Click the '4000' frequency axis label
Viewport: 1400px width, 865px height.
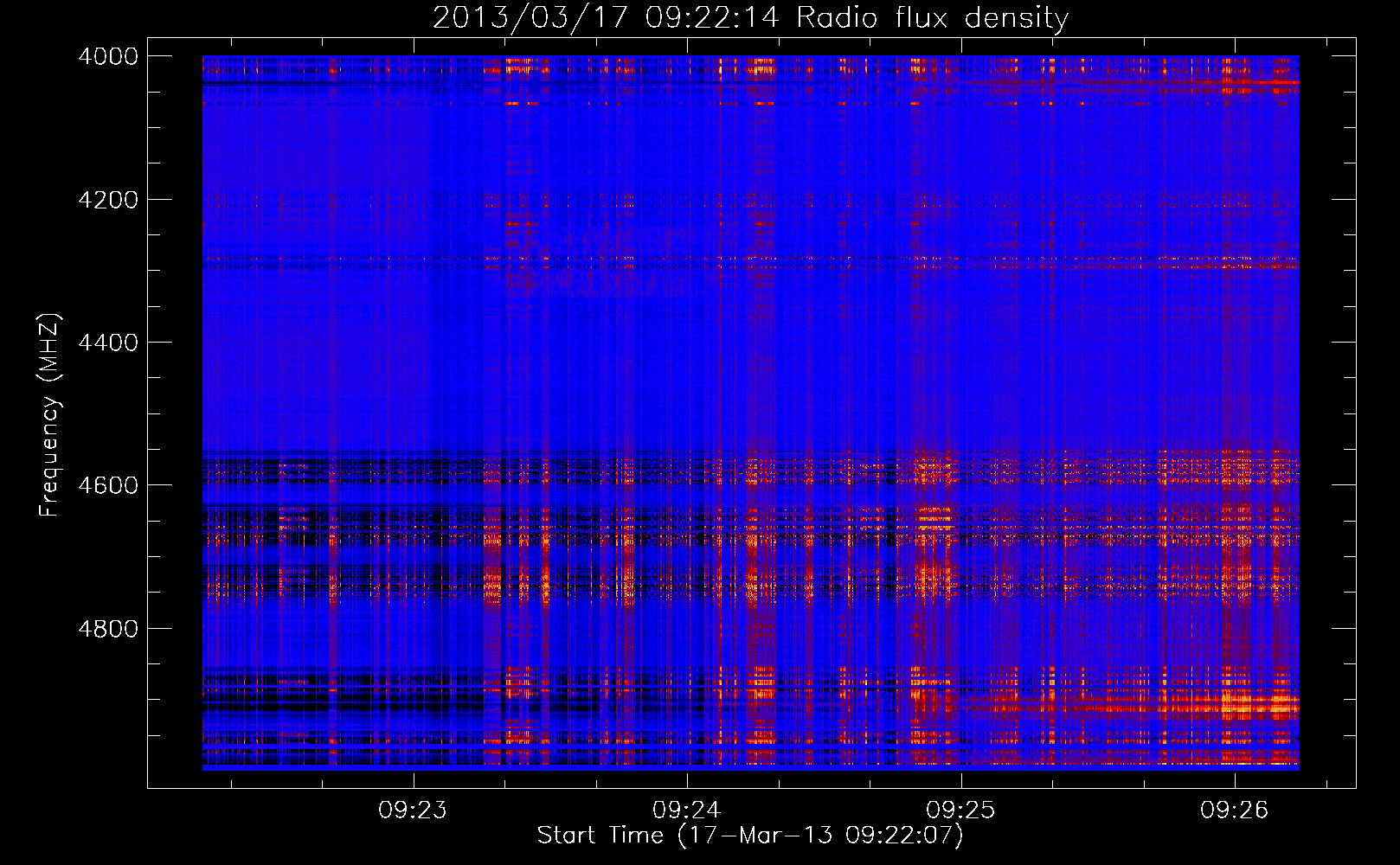pyautogui.click(x=108, y=56)
